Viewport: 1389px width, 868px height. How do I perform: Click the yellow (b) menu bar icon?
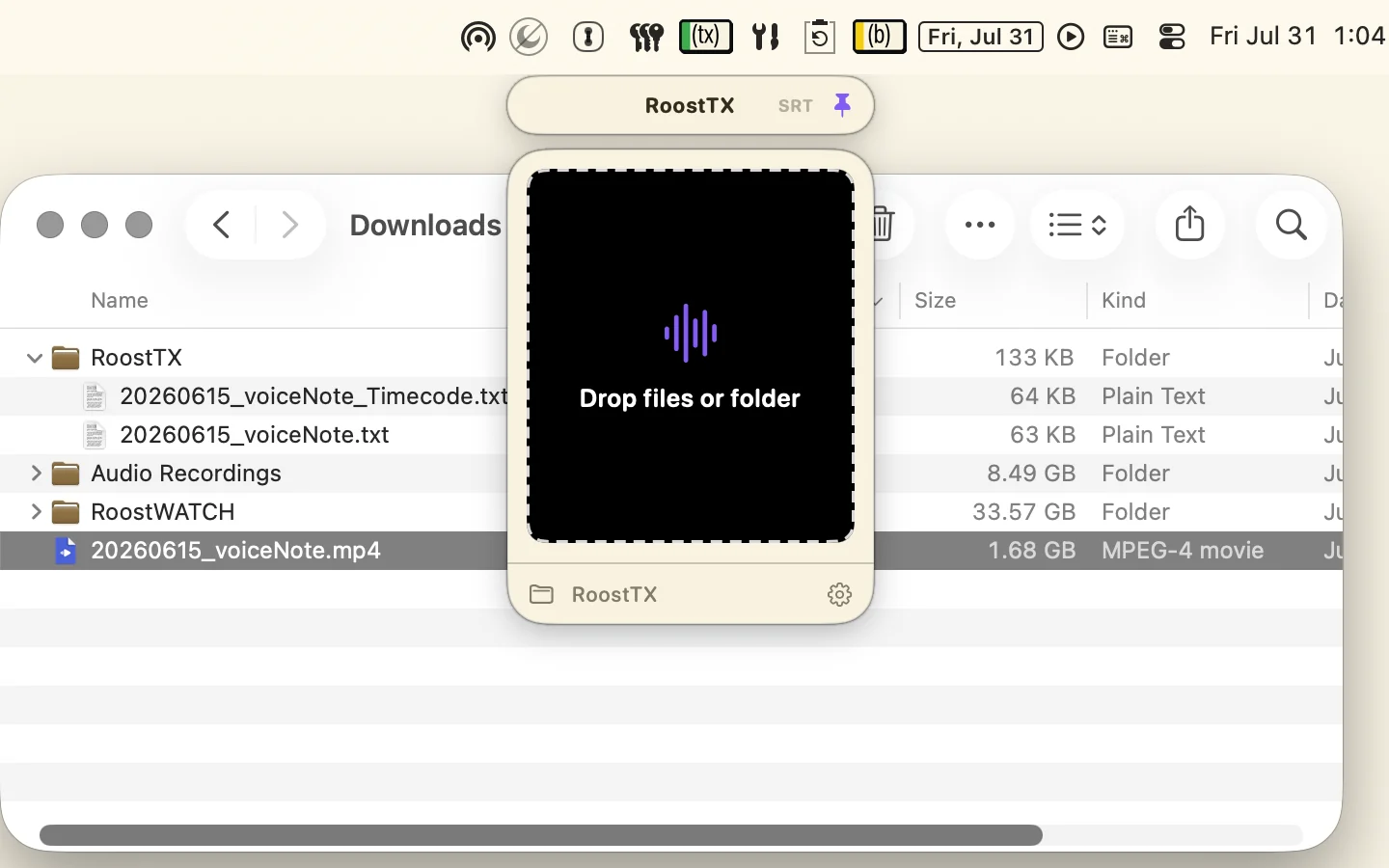pos(880,37)
